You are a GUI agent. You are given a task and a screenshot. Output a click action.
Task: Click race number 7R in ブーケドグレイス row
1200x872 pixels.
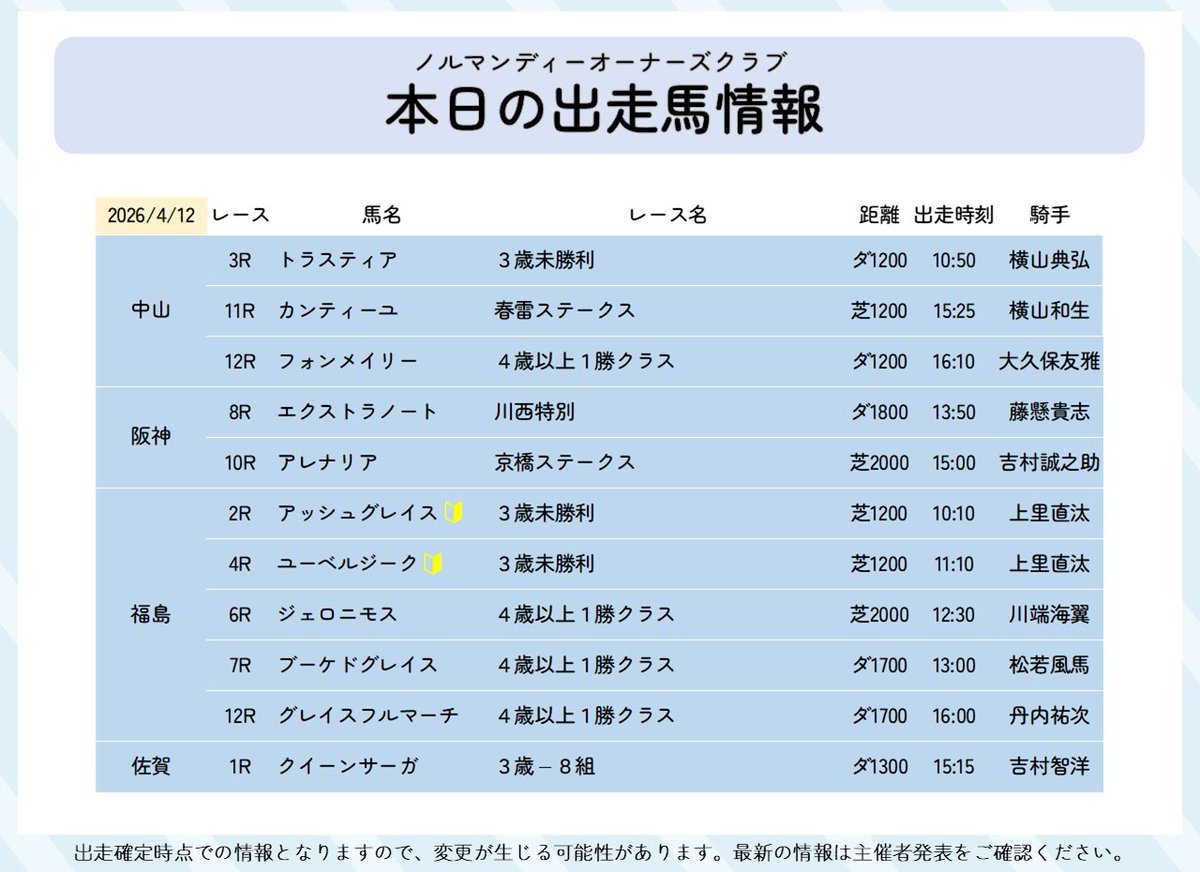click(240, 665)
